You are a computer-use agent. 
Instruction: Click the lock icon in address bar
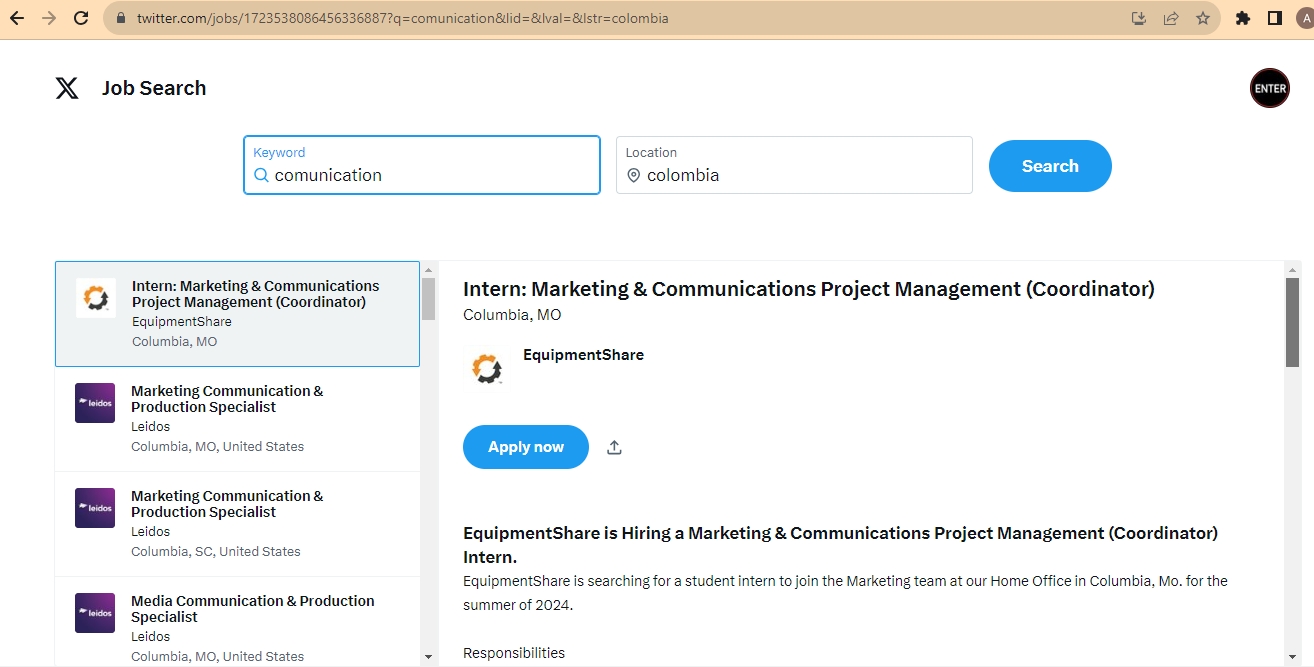pos(121,18)
